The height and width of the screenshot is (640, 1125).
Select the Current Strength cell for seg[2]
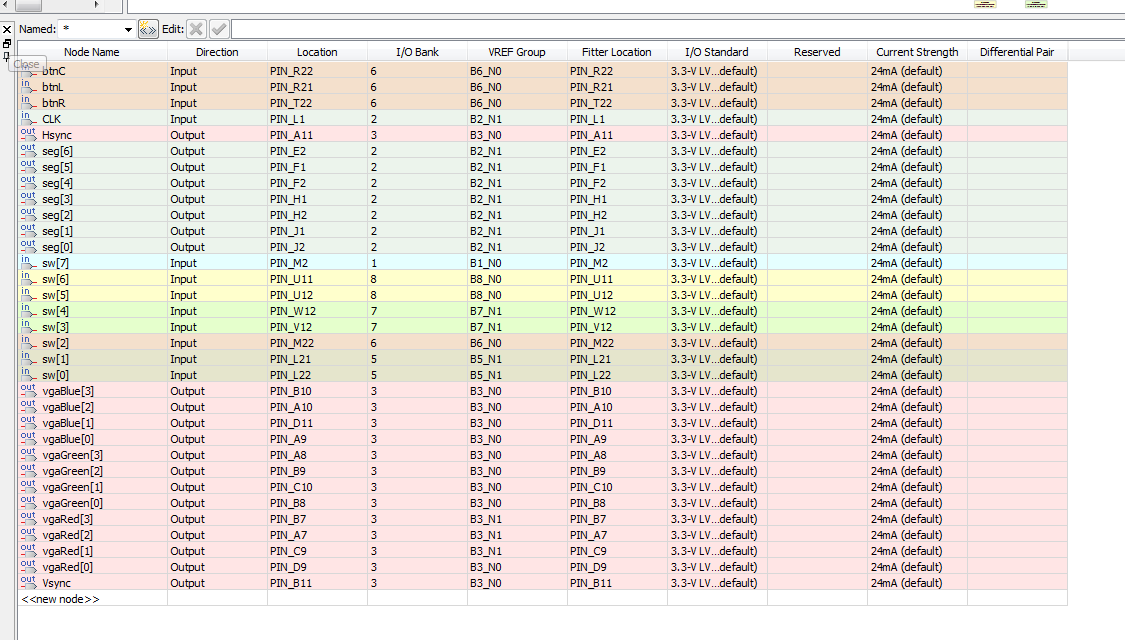[x=917, y=215]
